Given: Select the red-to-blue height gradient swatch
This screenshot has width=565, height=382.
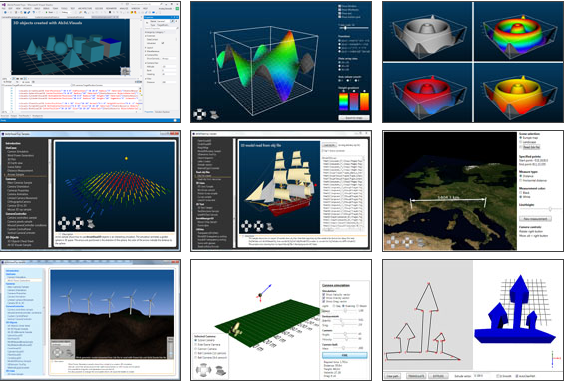Looking at the screenshot, I should coord(354,102).
